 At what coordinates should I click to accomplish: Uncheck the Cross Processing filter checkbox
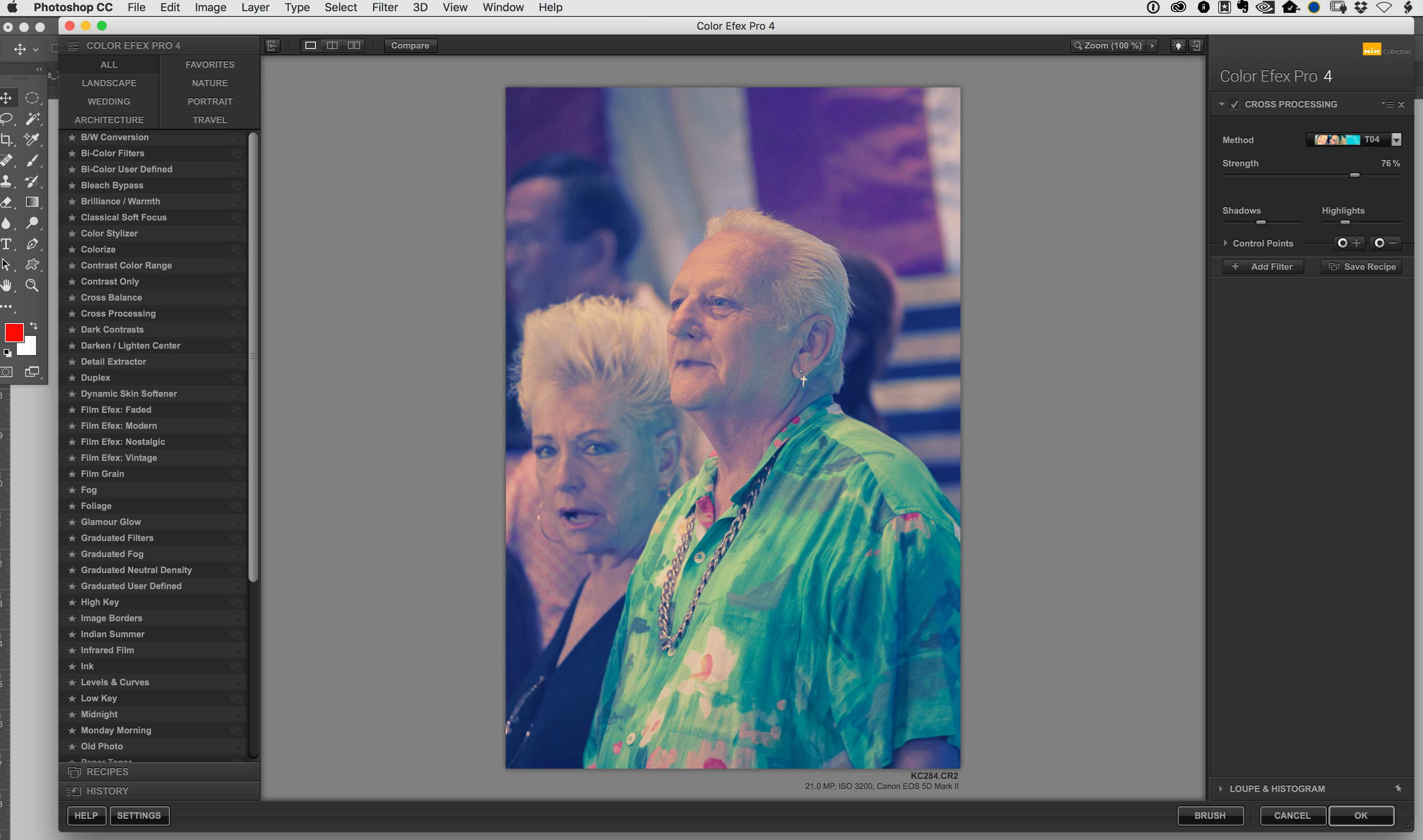coord(1235,104)
